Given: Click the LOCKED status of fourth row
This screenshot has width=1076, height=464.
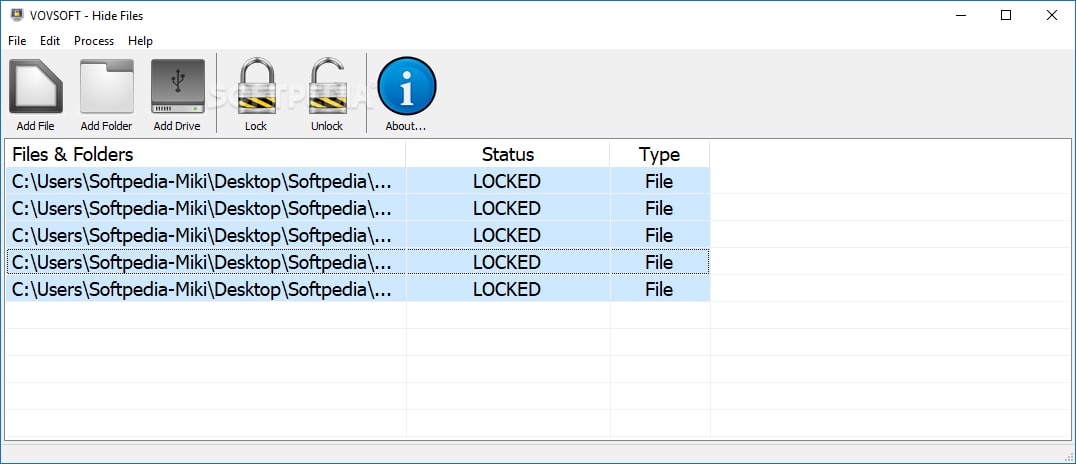Looking at the screenshot, I should point(507,262).
